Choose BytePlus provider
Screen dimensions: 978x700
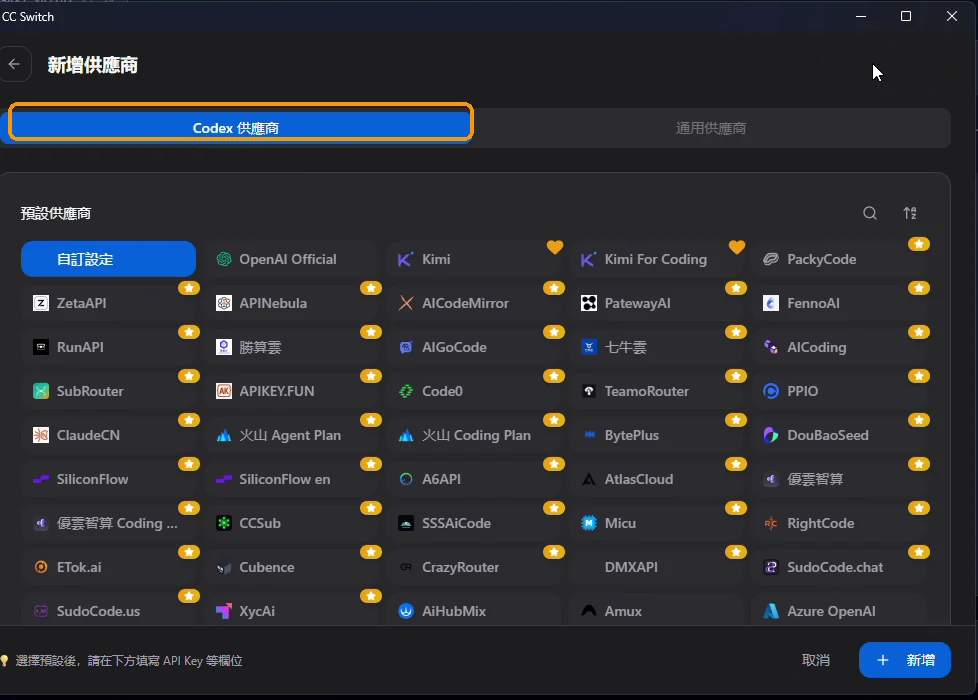(656, 435)
